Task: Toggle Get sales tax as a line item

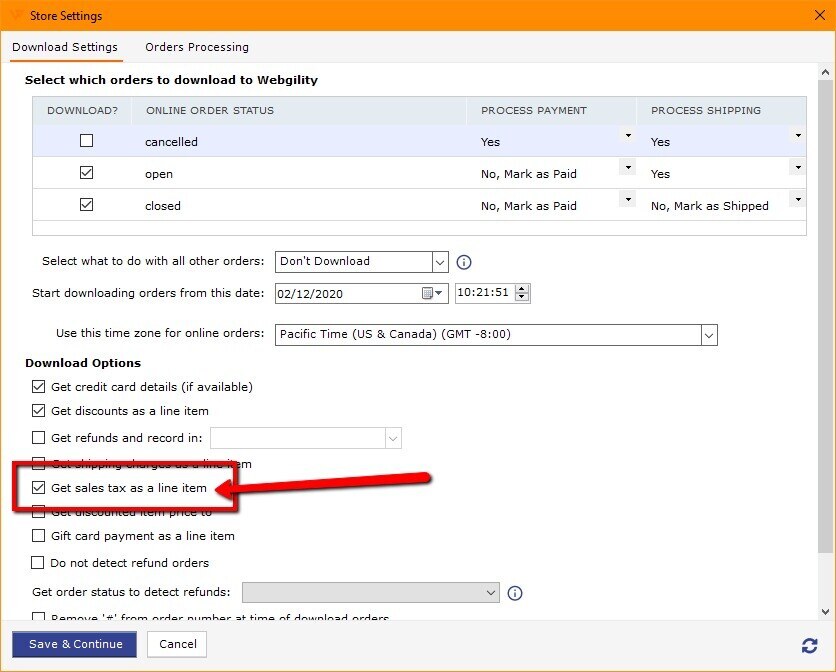Action: pyautogui.click(x=39, y=488)
